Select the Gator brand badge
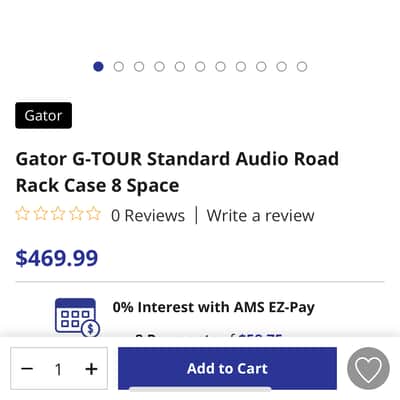The image size is (400, 400). pyautogui.click(x=43, y=115)
